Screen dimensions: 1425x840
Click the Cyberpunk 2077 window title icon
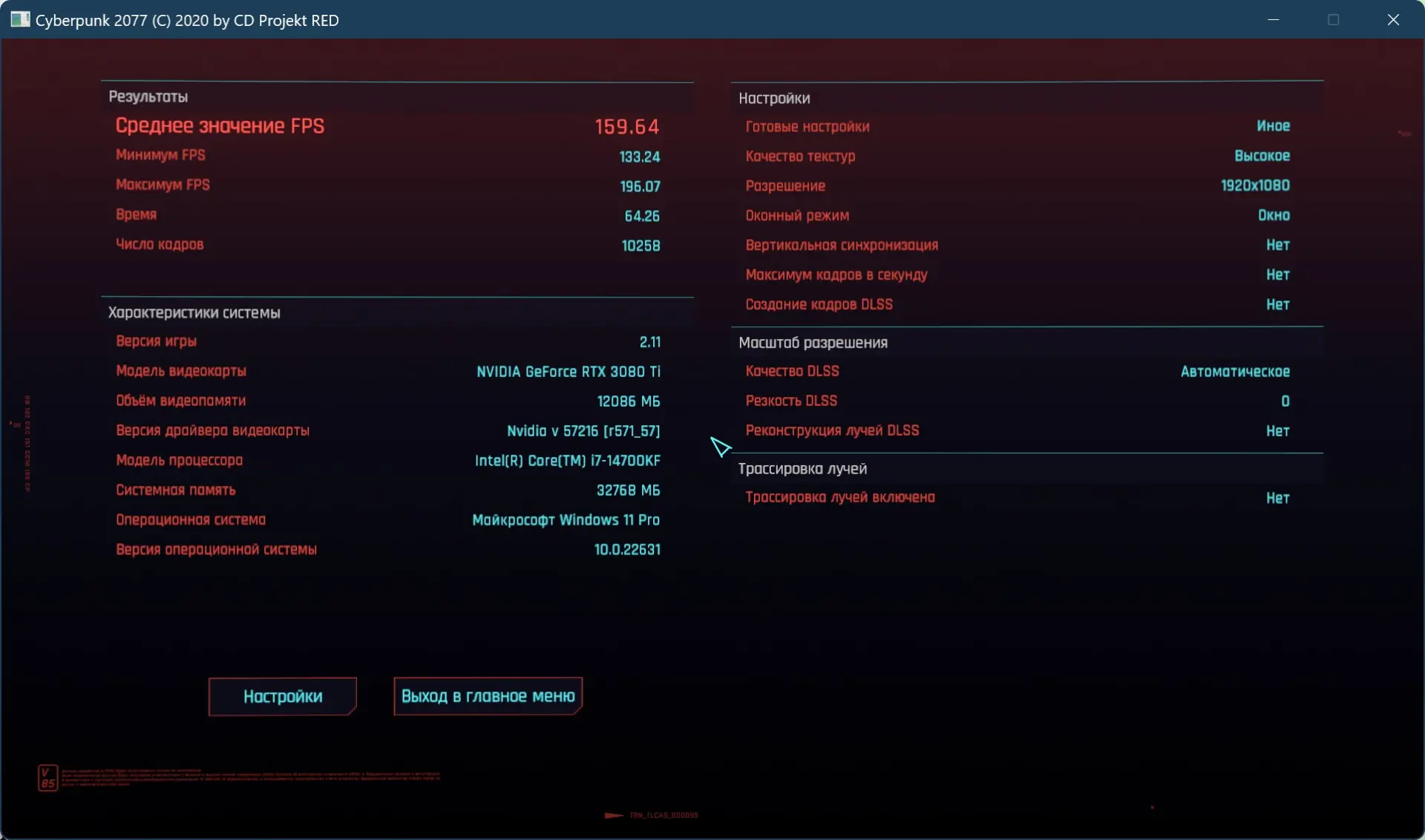[20, 20]
